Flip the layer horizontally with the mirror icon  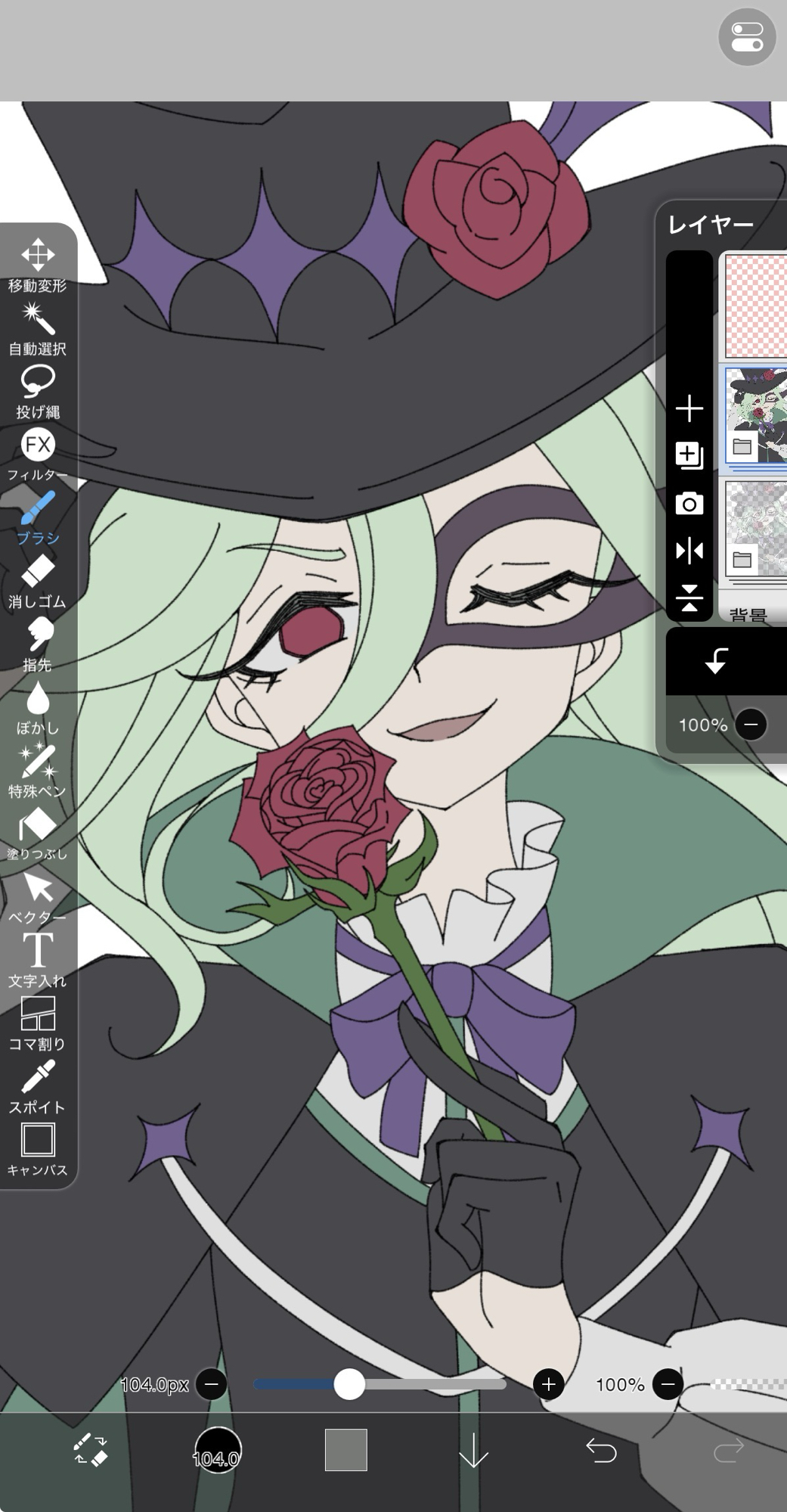coord(689,551)
